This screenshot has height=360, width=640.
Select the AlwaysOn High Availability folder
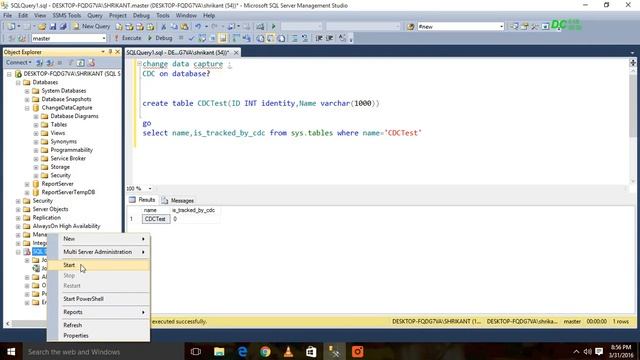coord(66,226)
